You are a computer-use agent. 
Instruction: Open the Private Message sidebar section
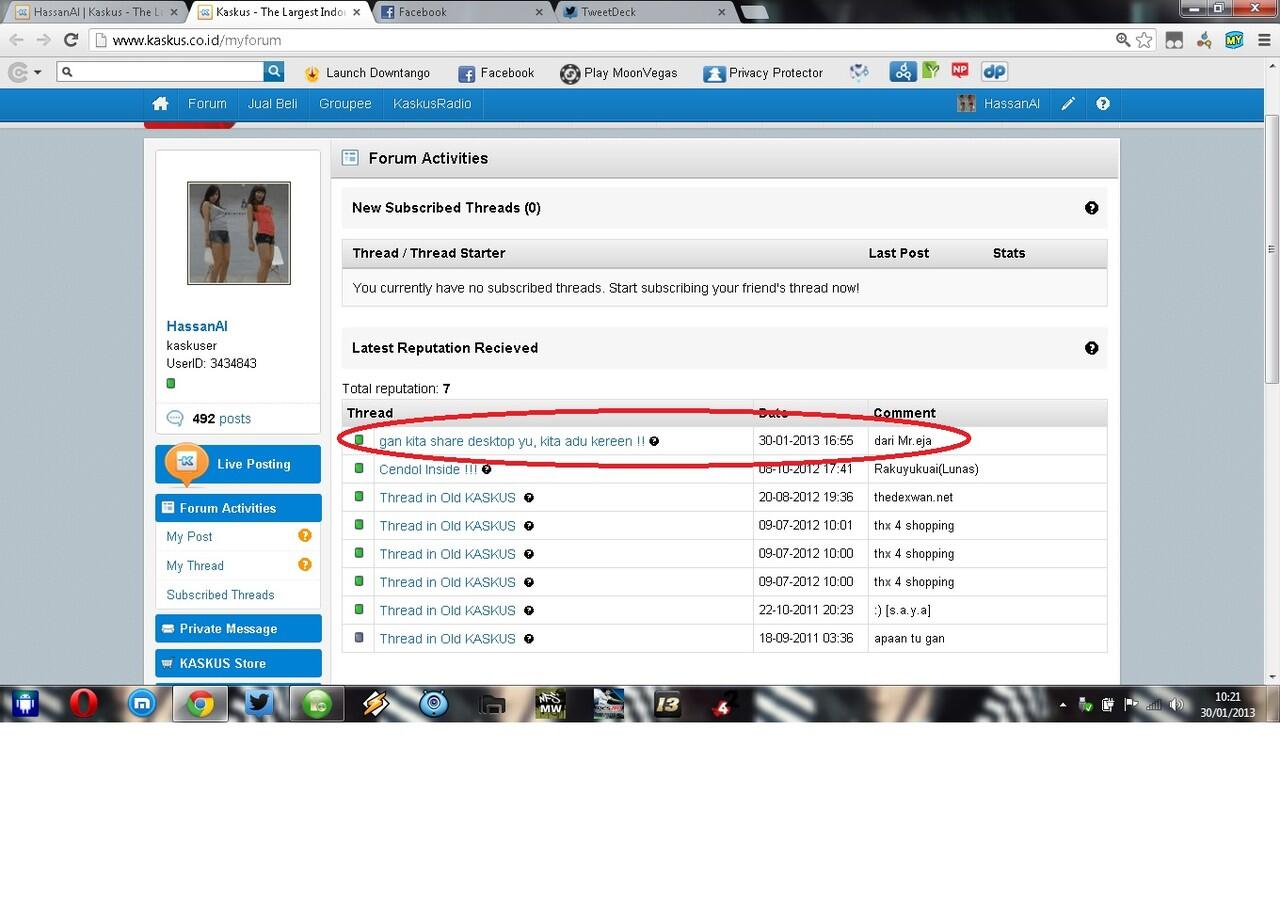[x=238, y=629]
